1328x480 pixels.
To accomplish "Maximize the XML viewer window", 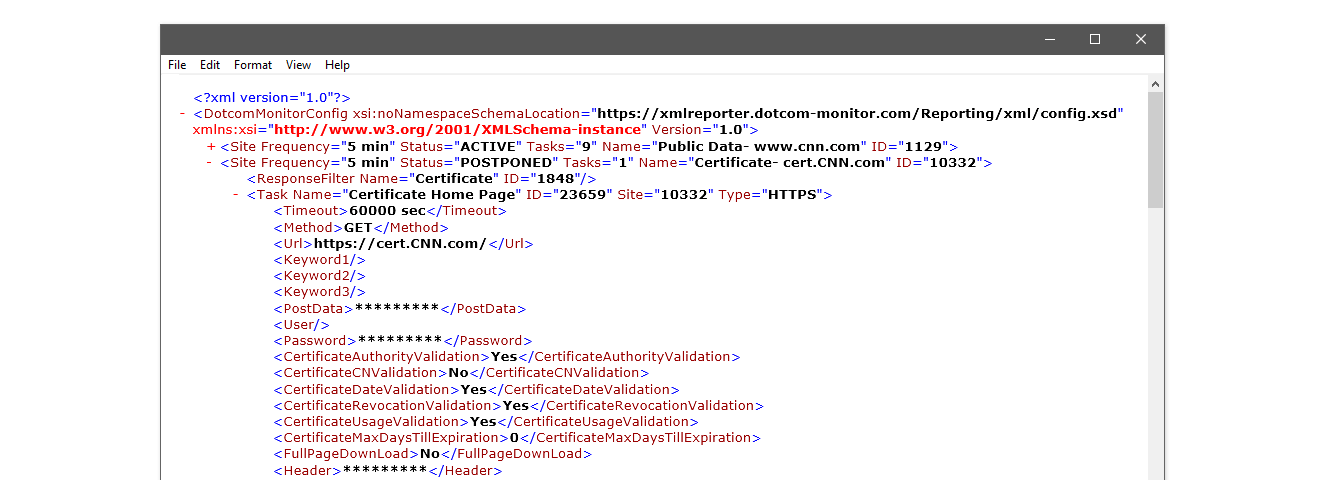I will click(x=1095, y=39).
